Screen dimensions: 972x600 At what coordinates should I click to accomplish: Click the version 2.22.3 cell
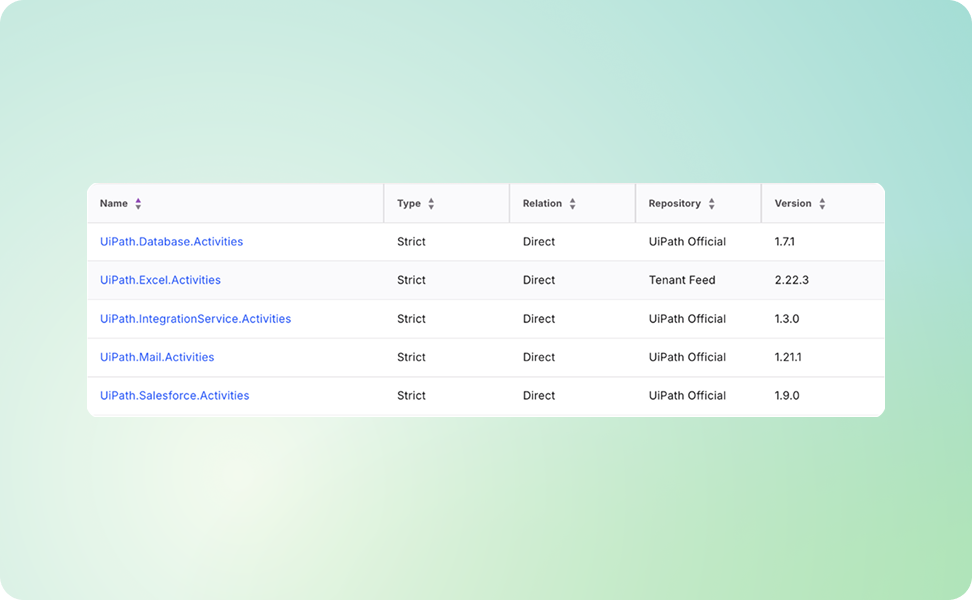(x=791, y=280)
